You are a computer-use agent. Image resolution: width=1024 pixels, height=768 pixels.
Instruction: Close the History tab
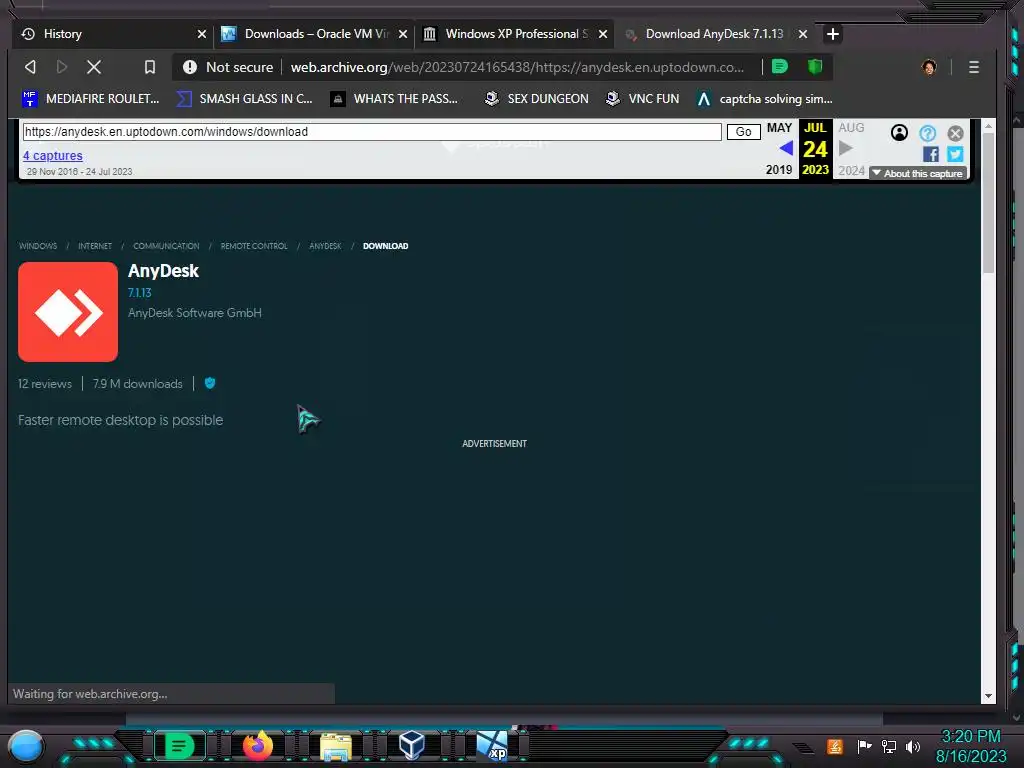coord(202,34)
